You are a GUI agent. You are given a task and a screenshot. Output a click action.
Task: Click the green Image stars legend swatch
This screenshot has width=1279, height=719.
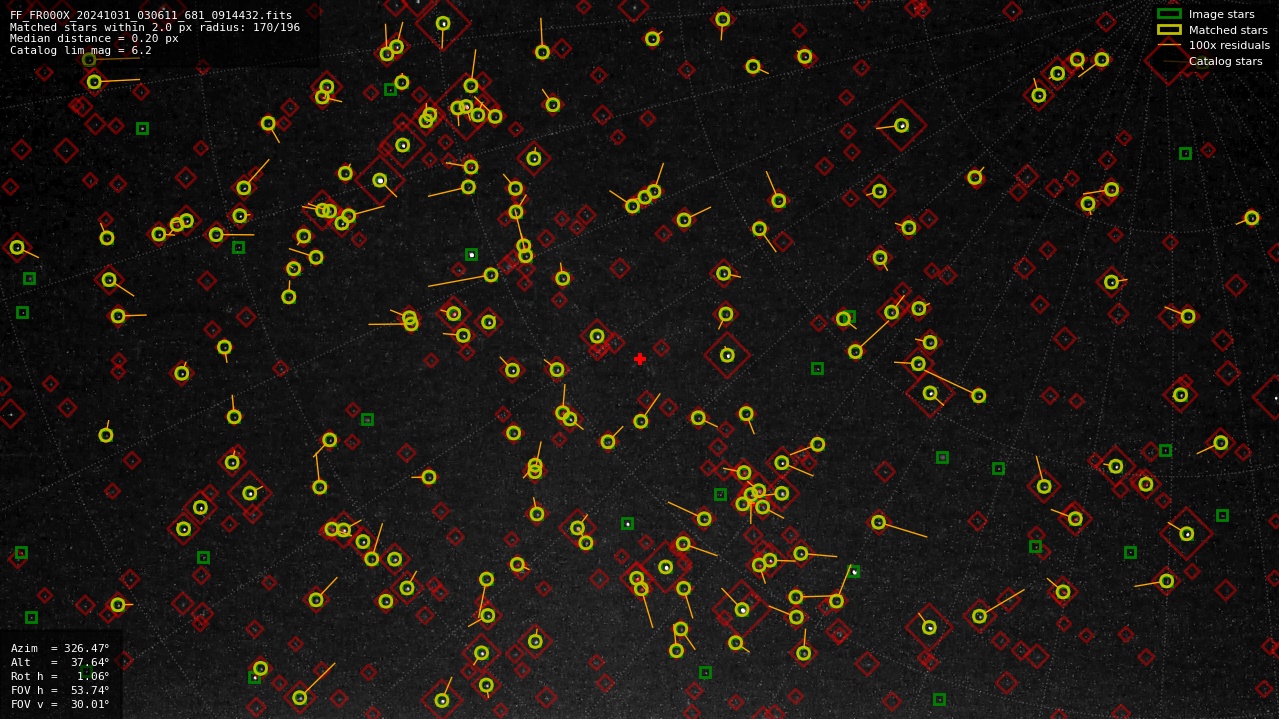[1169, 14]
